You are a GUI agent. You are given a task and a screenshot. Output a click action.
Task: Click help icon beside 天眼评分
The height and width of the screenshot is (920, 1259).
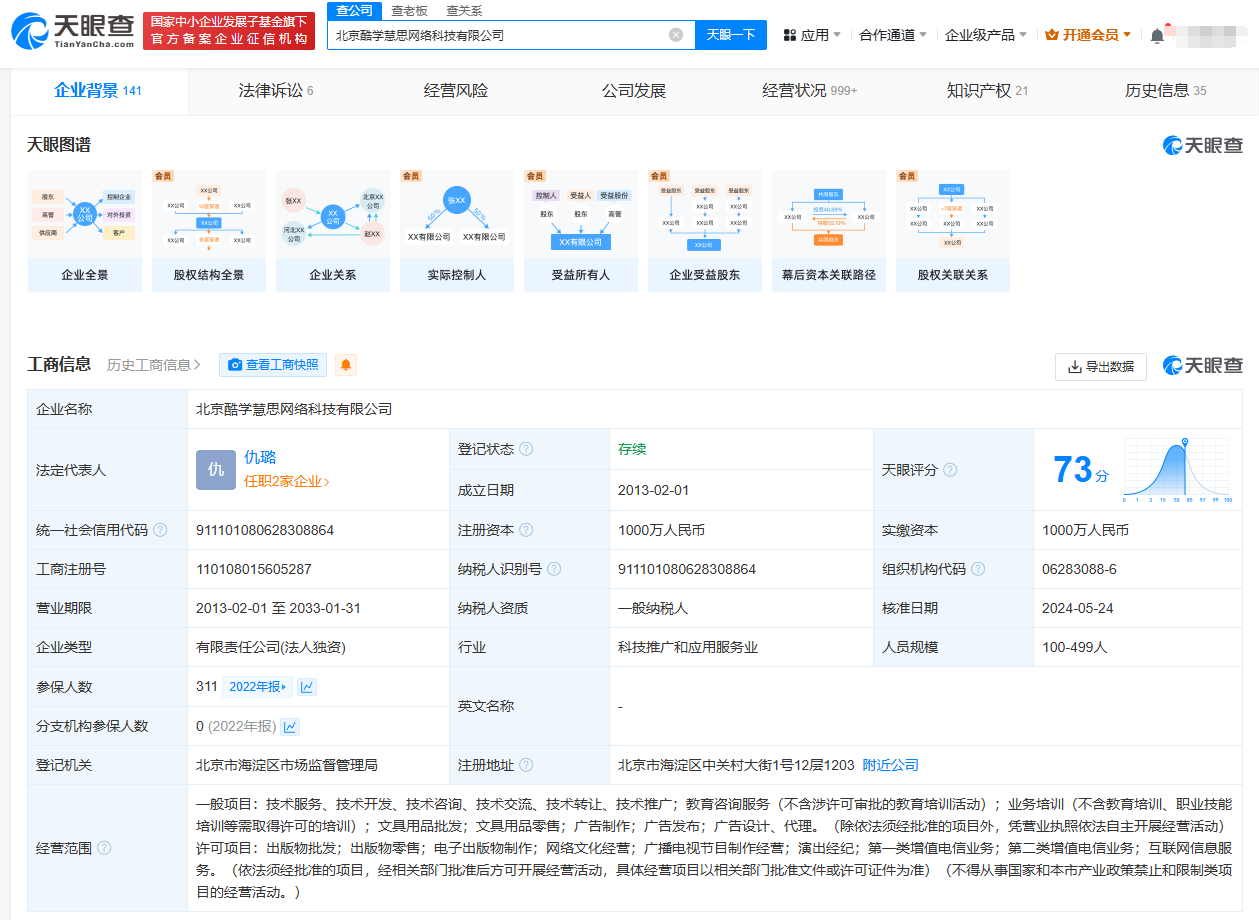click(x=950, y=470)
